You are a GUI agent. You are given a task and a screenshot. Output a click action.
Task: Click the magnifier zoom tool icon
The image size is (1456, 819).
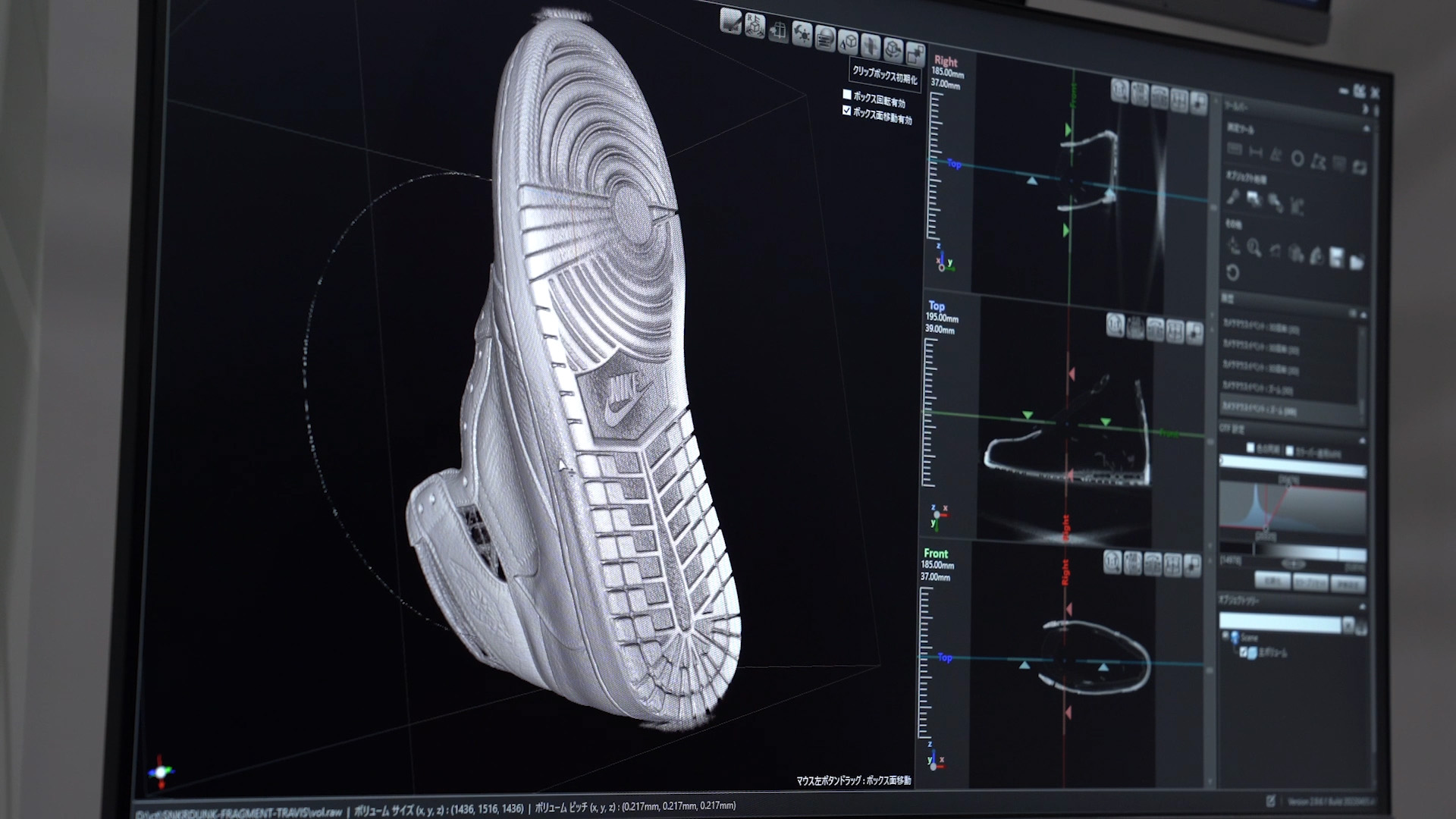(x=1254, y=248)
